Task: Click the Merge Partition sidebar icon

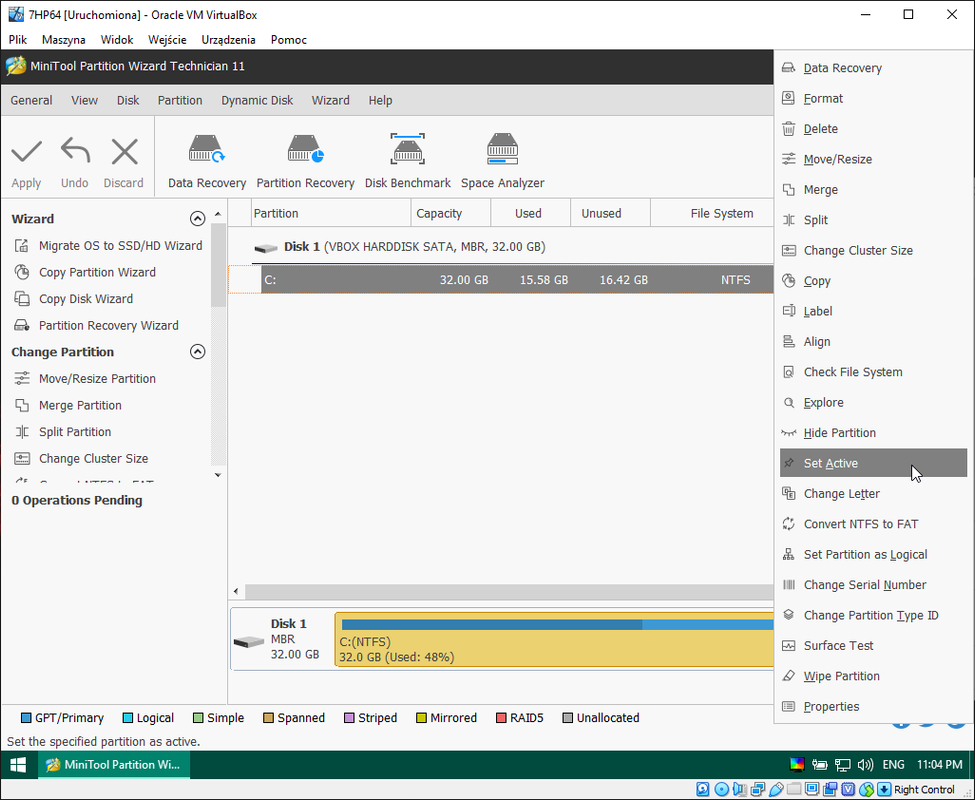Action: (x=22, y=405)
